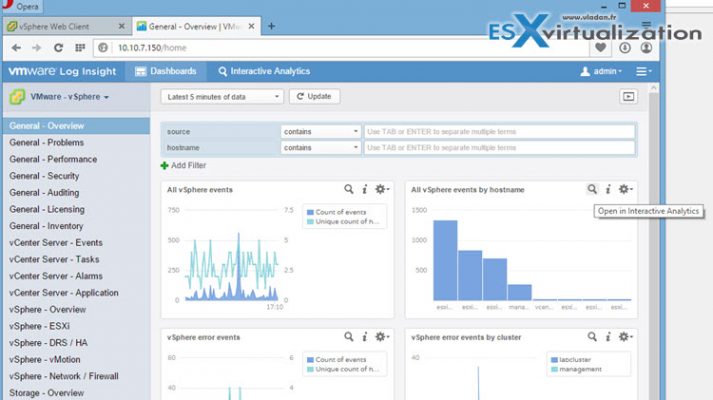Open vSphere - vMotion dashboard
This screenshot has height=400, width=713.
[x=45, y=360]
